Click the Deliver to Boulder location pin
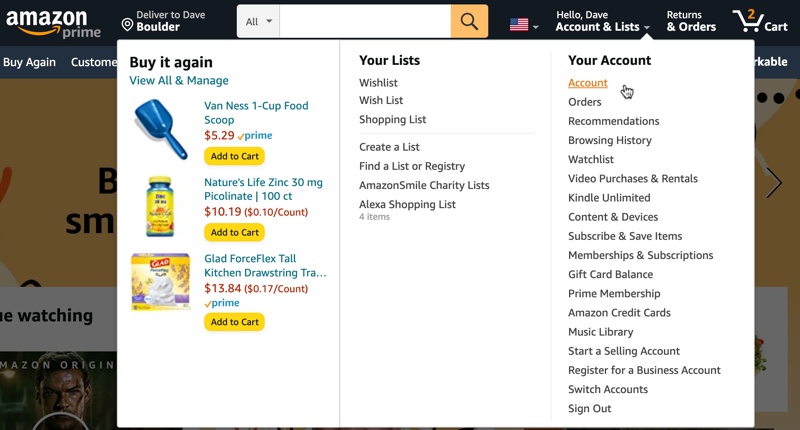 (128, 24)
